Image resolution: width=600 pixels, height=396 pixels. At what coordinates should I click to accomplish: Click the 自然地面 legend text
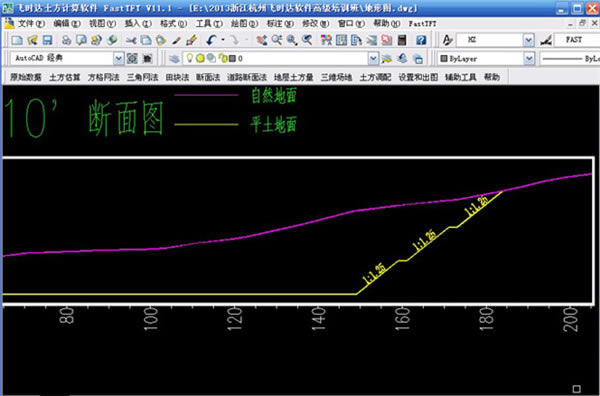pyautogui.click(x=274, y=95)
